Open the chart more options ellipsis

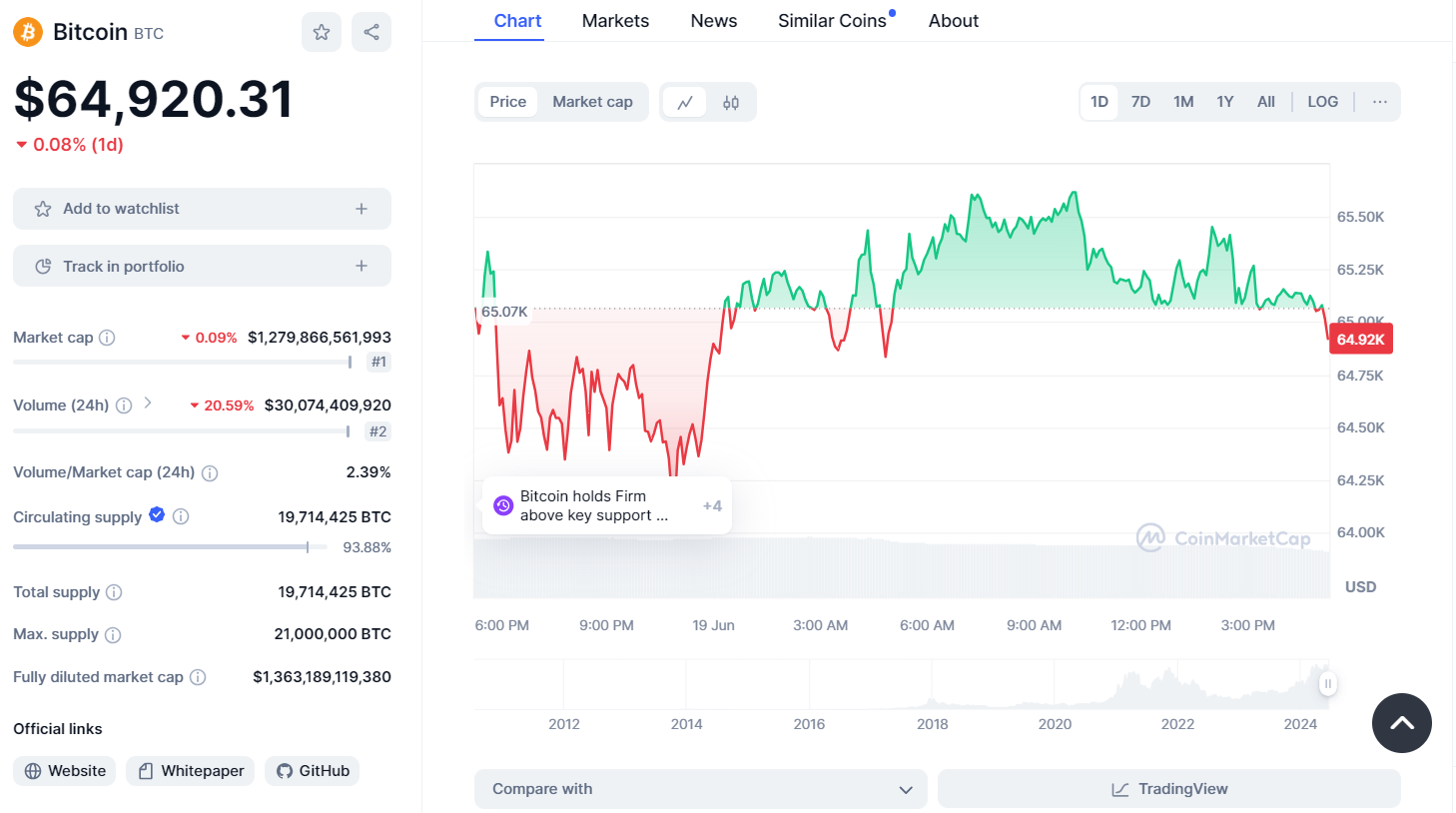[x=1379, y=102]
